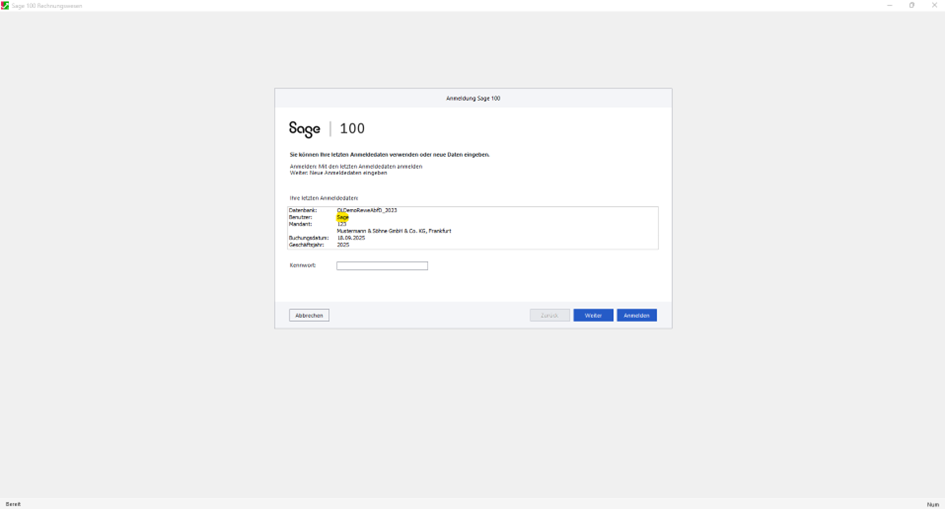Click the Geschäftsjahr value 2025

(343, 245)
